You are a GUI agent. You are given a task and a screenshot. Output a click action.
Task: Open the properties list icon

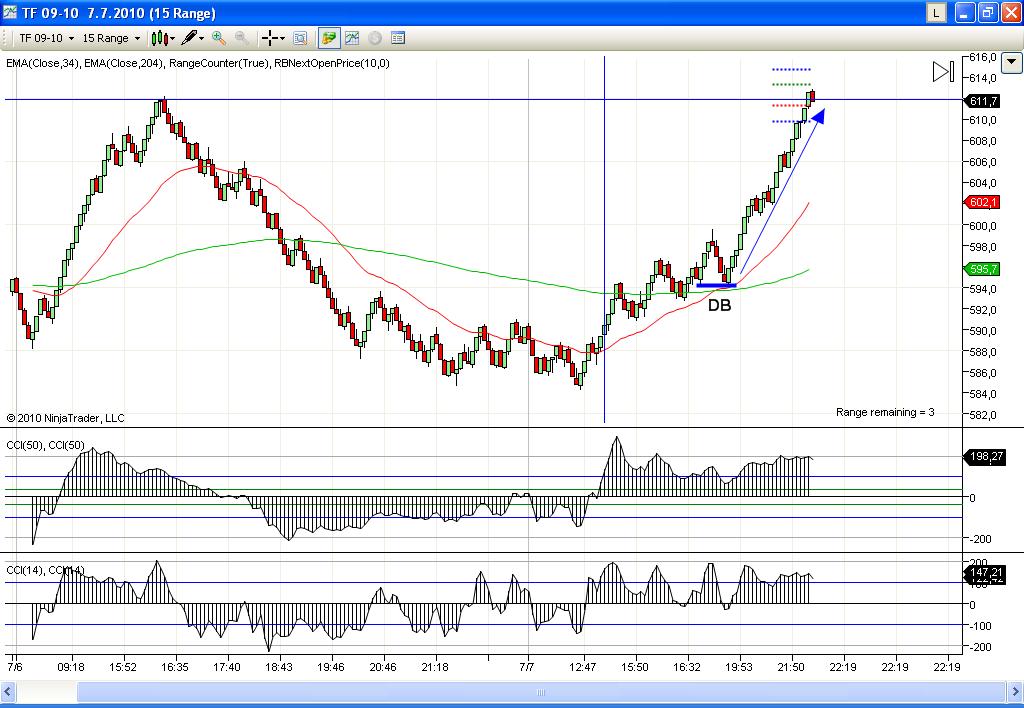coord(398,38)
